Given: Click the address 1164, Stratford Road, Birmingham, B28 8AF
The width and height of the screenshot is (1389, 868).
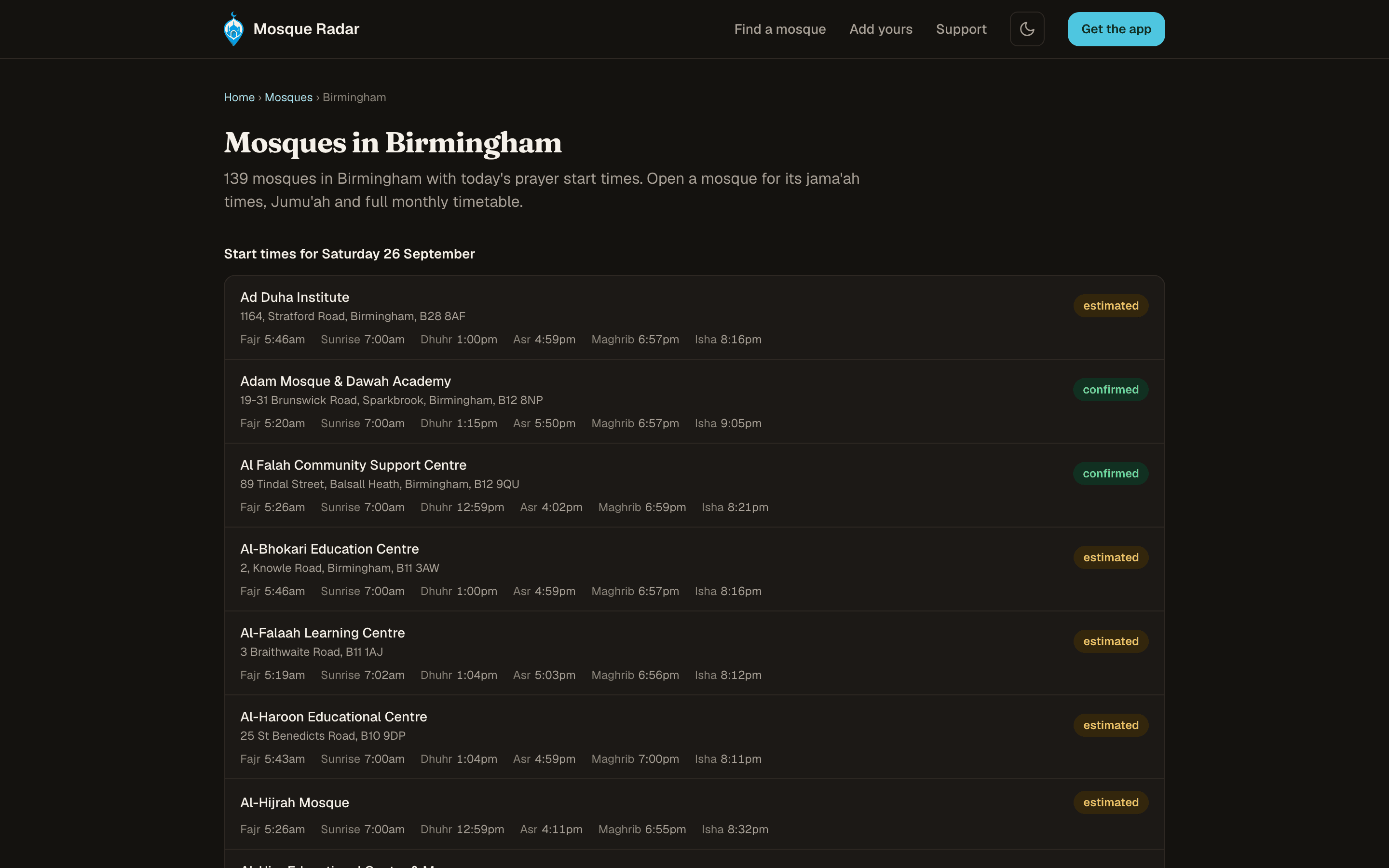Looking at the screenshot, I should pyautogui.click(x=353, y=316).
